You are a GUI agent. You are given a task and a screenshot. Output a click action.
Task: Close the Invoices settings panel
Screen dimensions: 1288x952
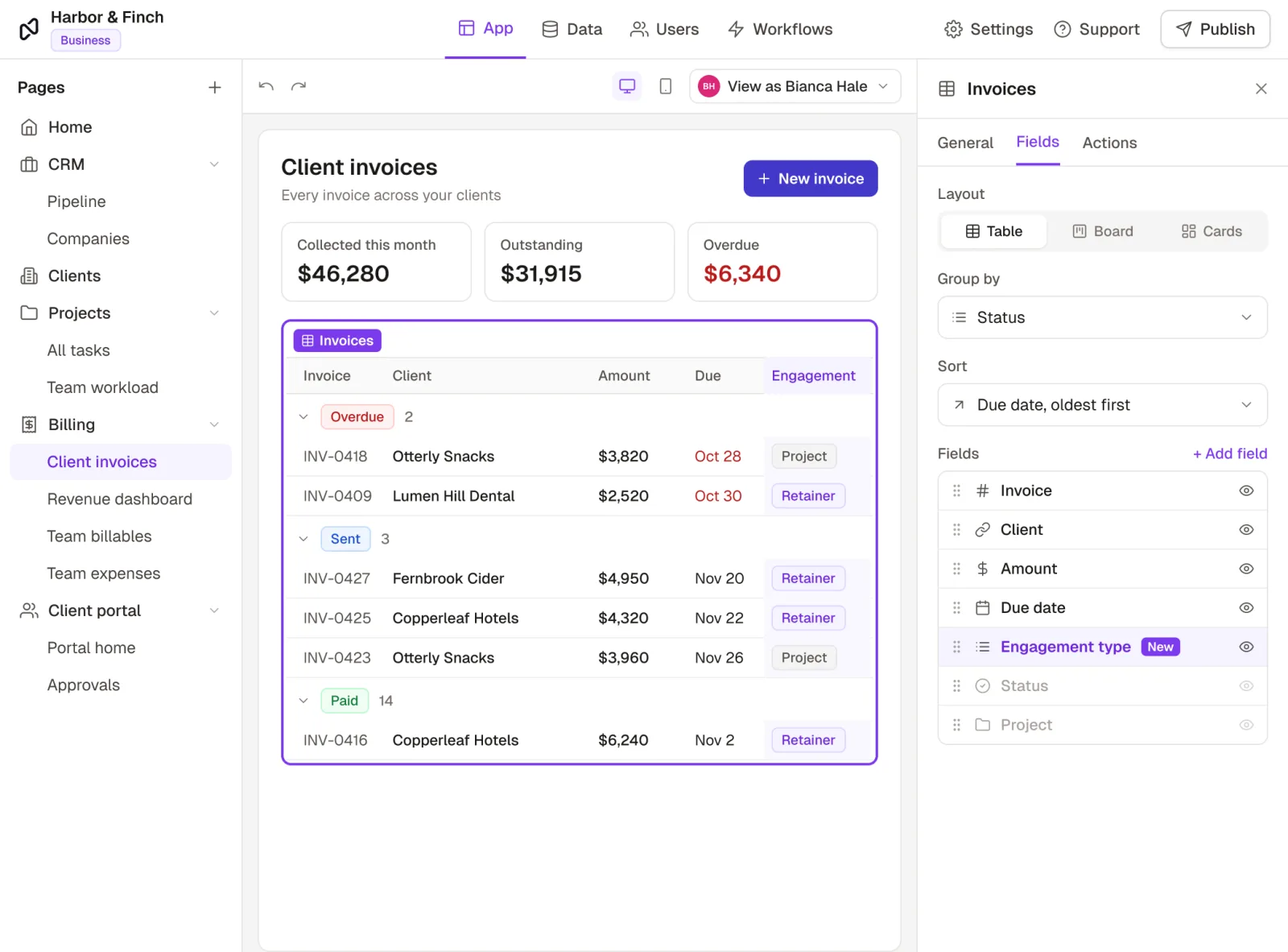tap(1261, 89)
